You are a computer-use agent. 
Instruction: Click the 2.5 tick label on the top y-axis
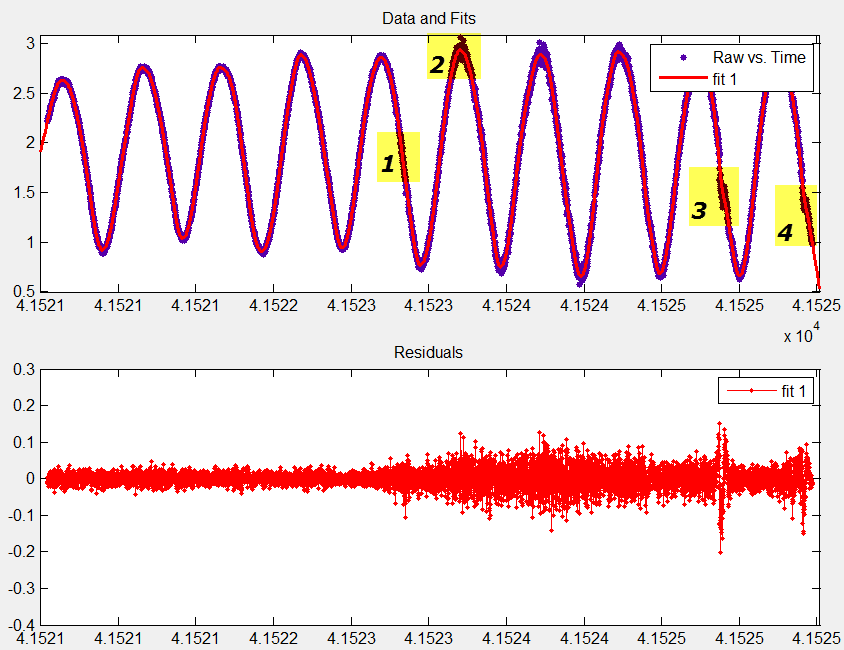pyautogui.click(x=23, y=93)
